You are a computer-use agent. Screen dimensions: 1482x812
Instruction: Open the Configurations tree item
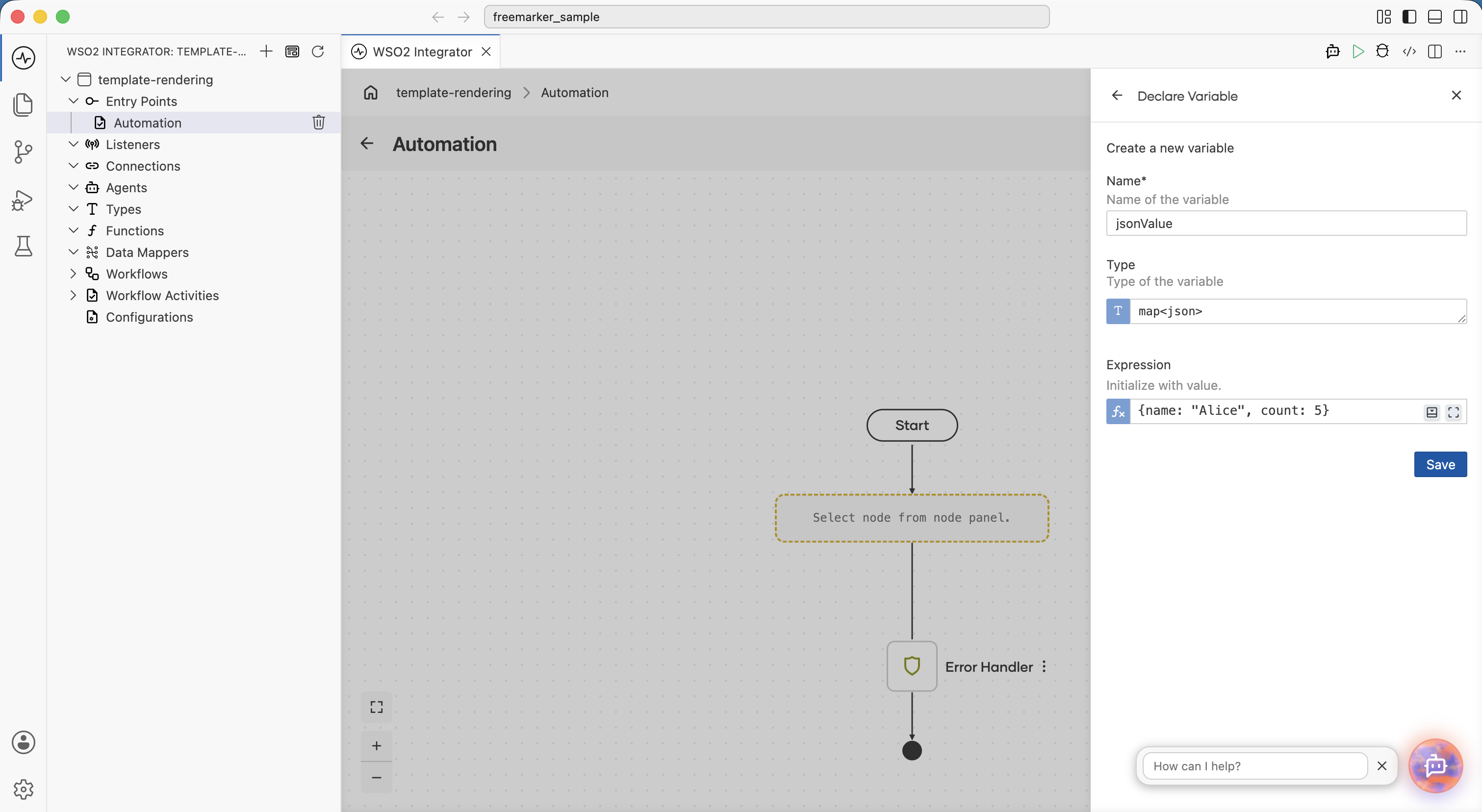149,317
